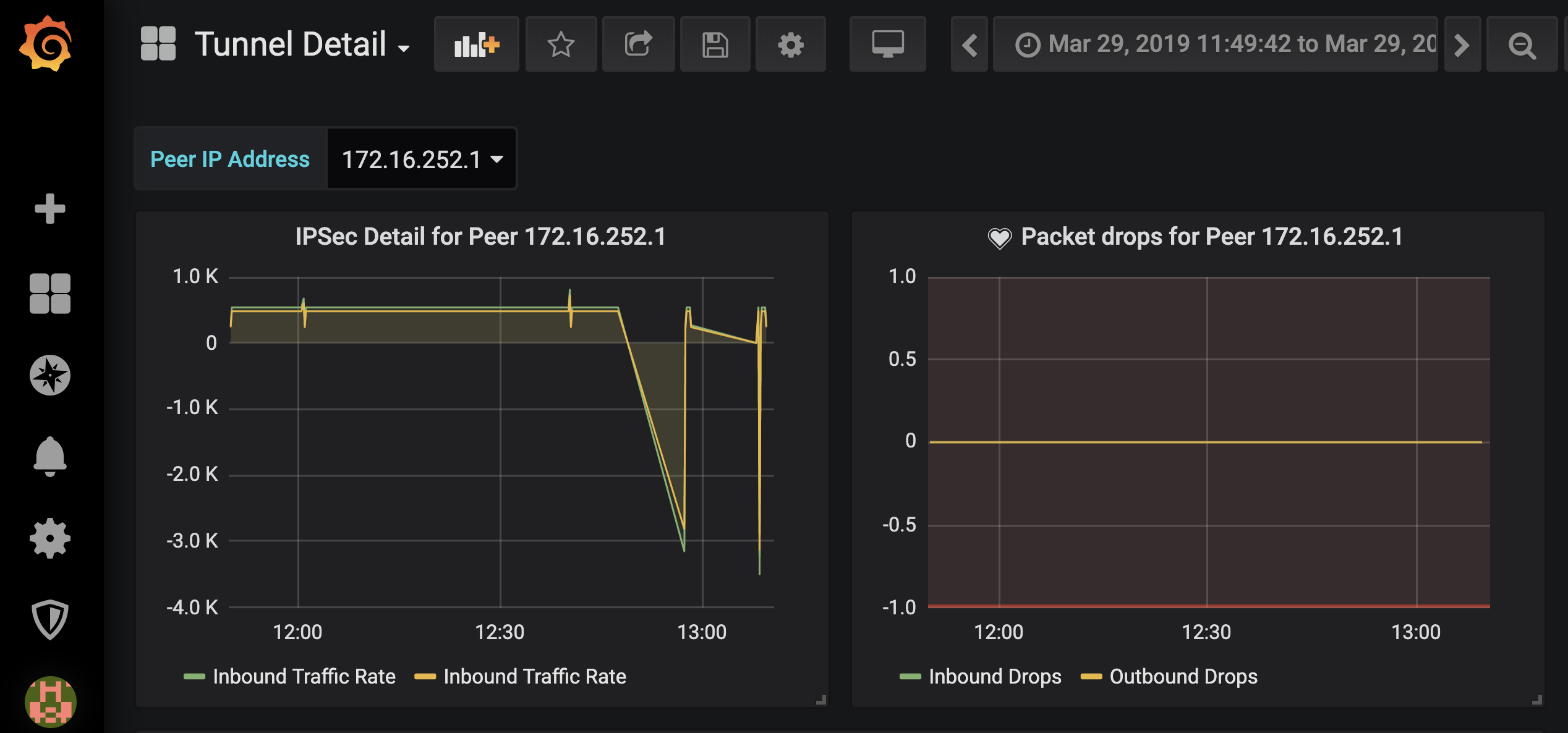Open the Add panel toolbar button
Screen dimensions: 1568x733
tap(476, 44)
